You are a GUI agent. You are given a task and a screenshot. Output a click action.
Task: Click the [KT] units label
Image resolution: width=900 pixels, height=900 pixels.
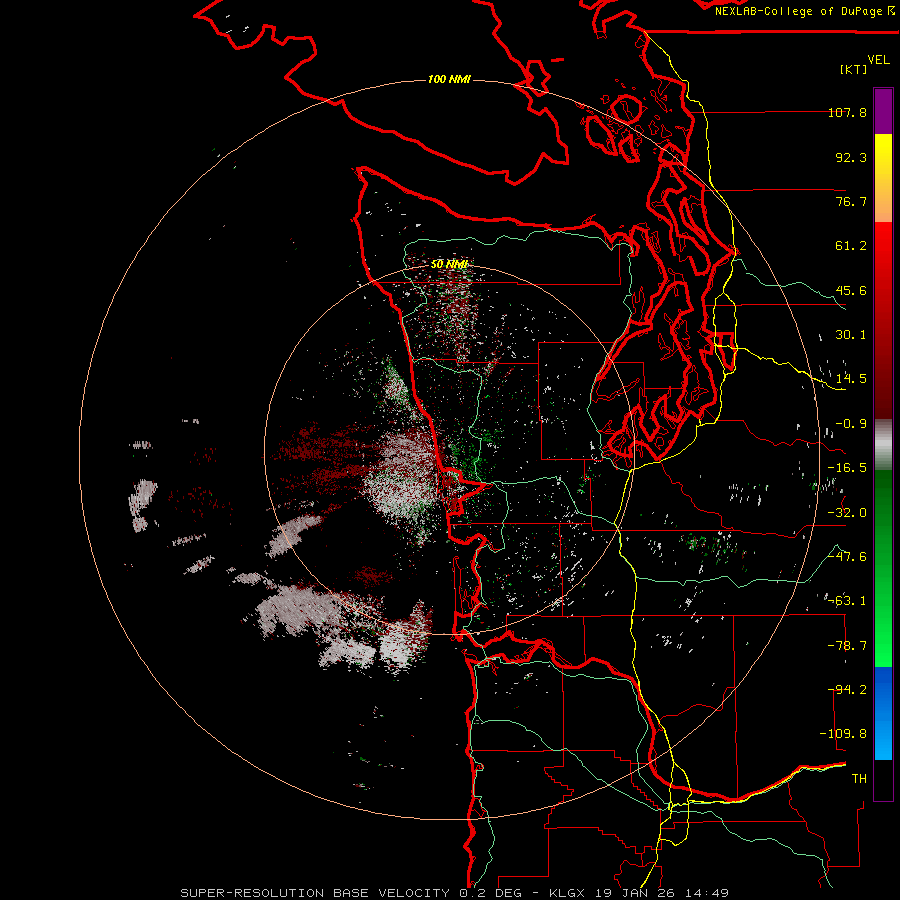coord(853,69)
